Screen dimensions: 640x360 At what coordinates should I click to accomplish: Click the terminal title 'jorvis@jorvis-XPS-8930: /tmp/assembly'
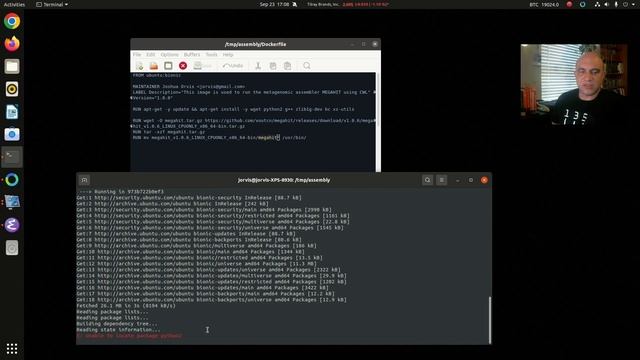point(284,180)
